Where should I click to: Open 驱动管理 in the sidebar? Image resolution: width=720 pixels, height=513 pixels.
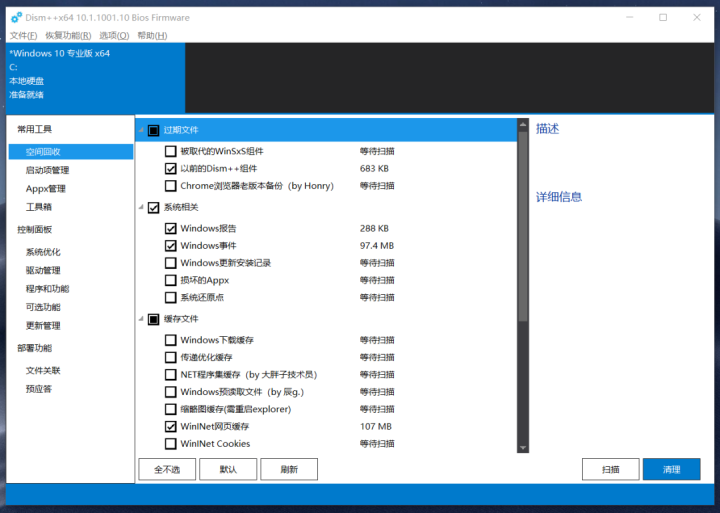pyautogui.click(x=43, y=270)
